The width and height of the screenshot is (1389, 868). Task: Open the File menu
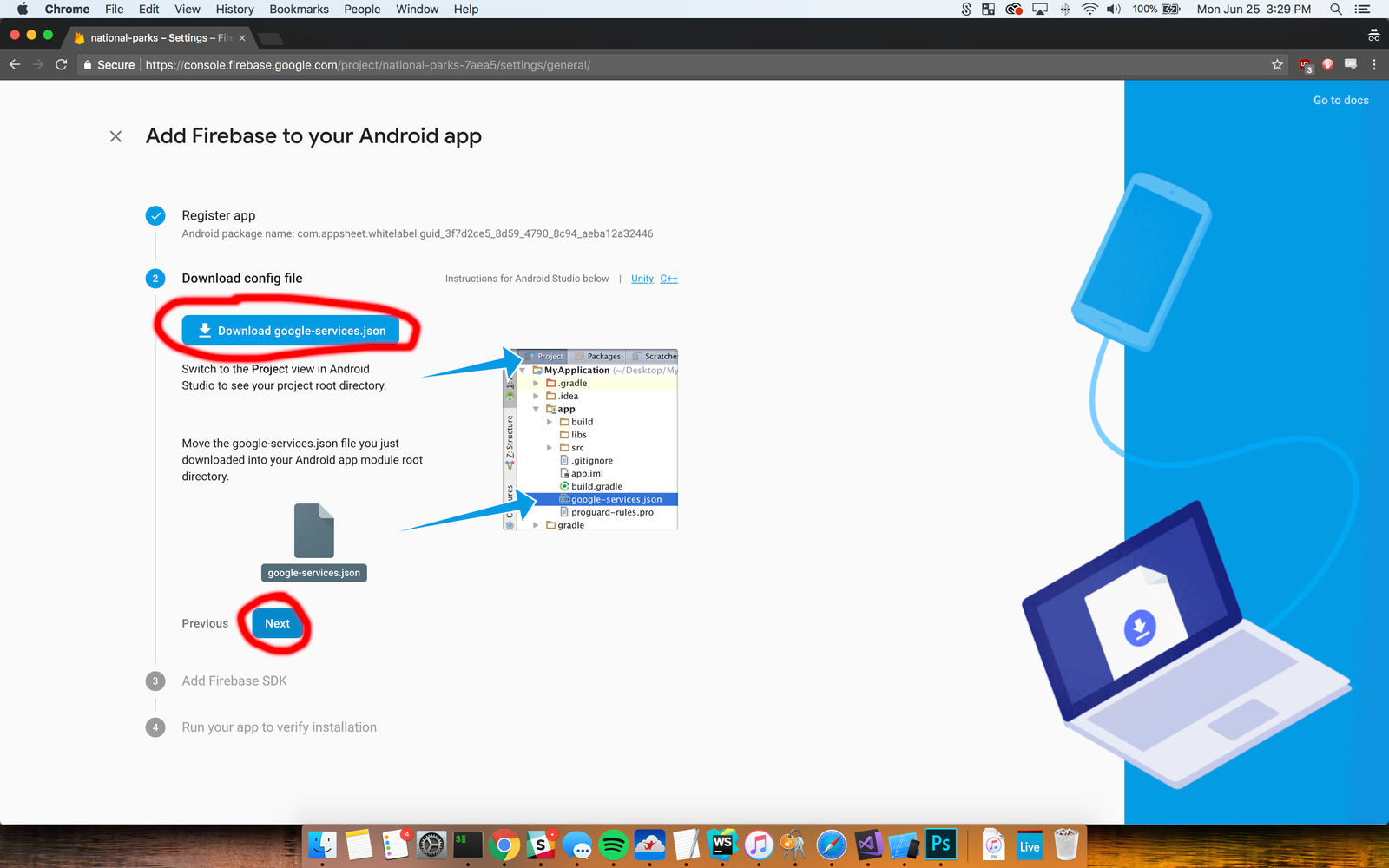(114, 9)
